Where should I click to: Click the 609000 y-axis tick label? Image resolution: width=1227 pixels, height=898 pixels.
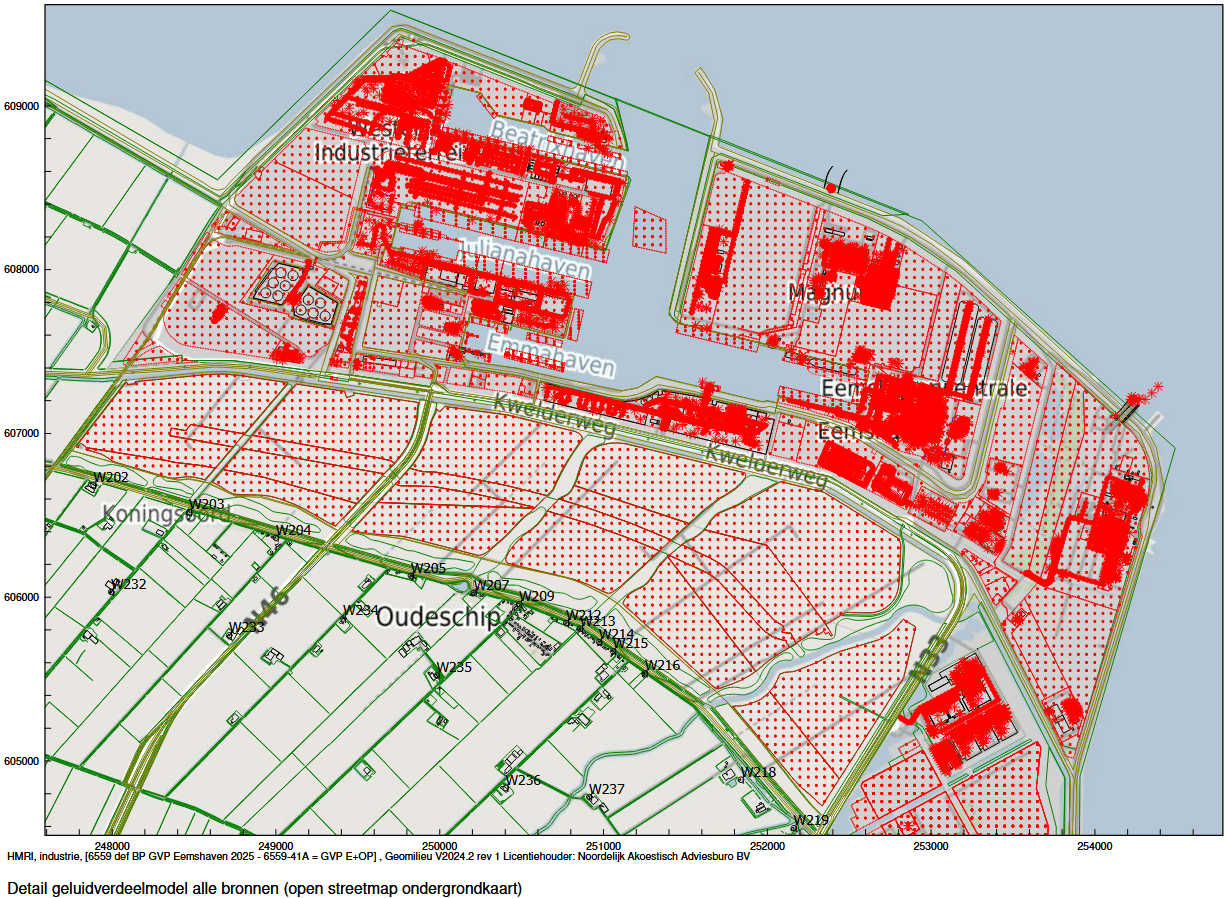coord(22,106)
